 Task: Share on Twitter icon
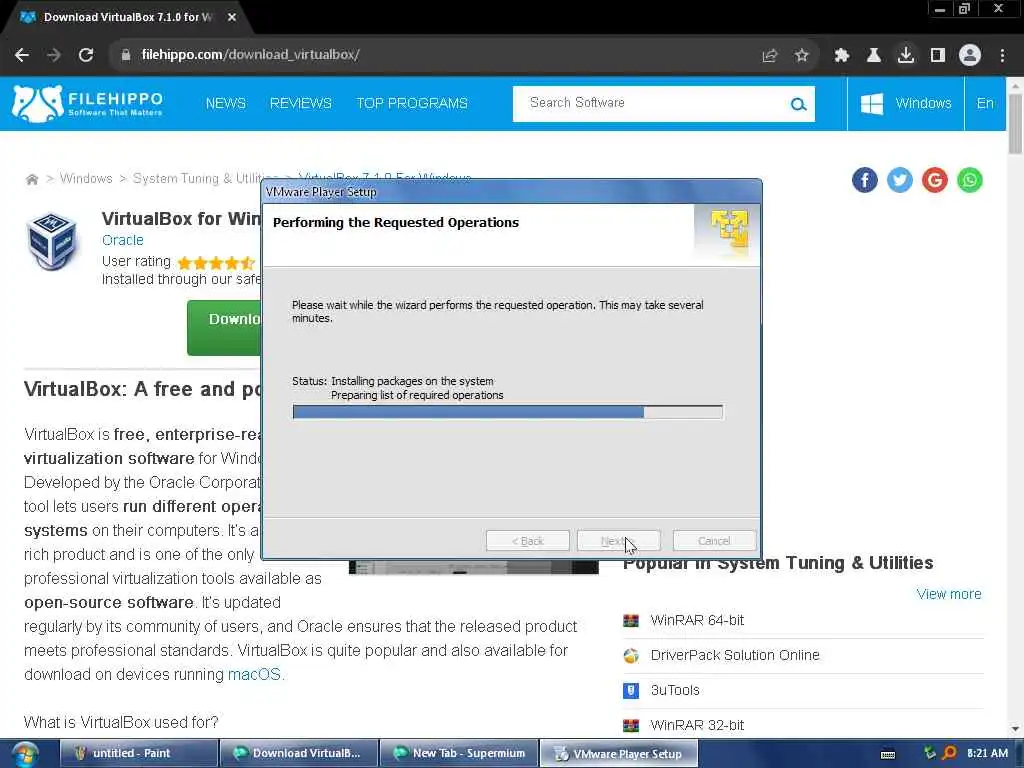(x=899, y=180)
